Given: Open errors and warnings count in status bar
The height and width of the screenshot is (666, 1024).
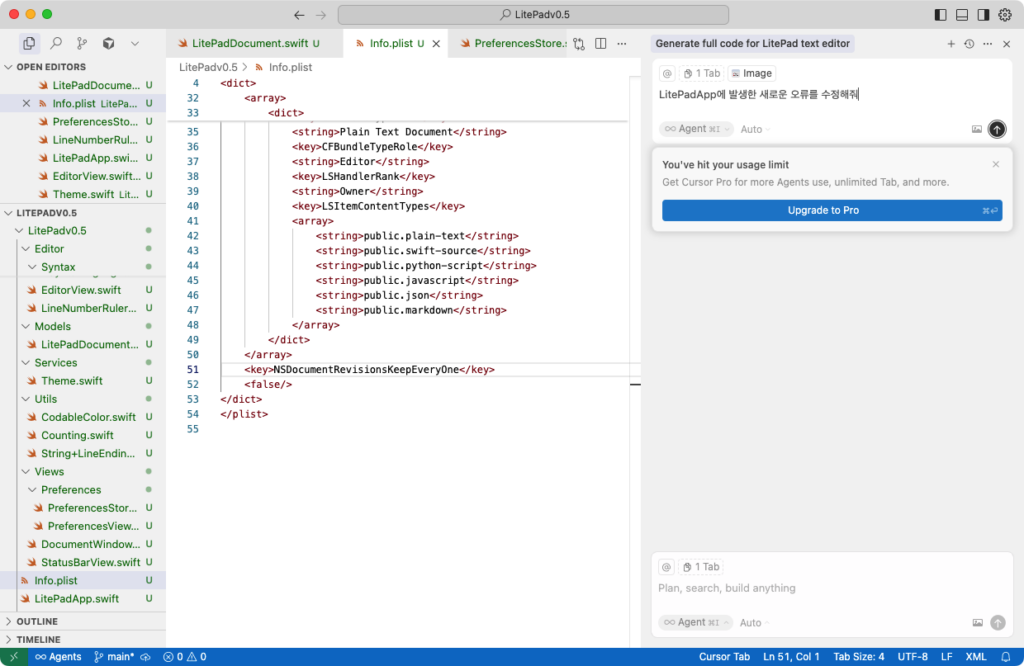Looking at the screenshot, I should pos(185,657).
